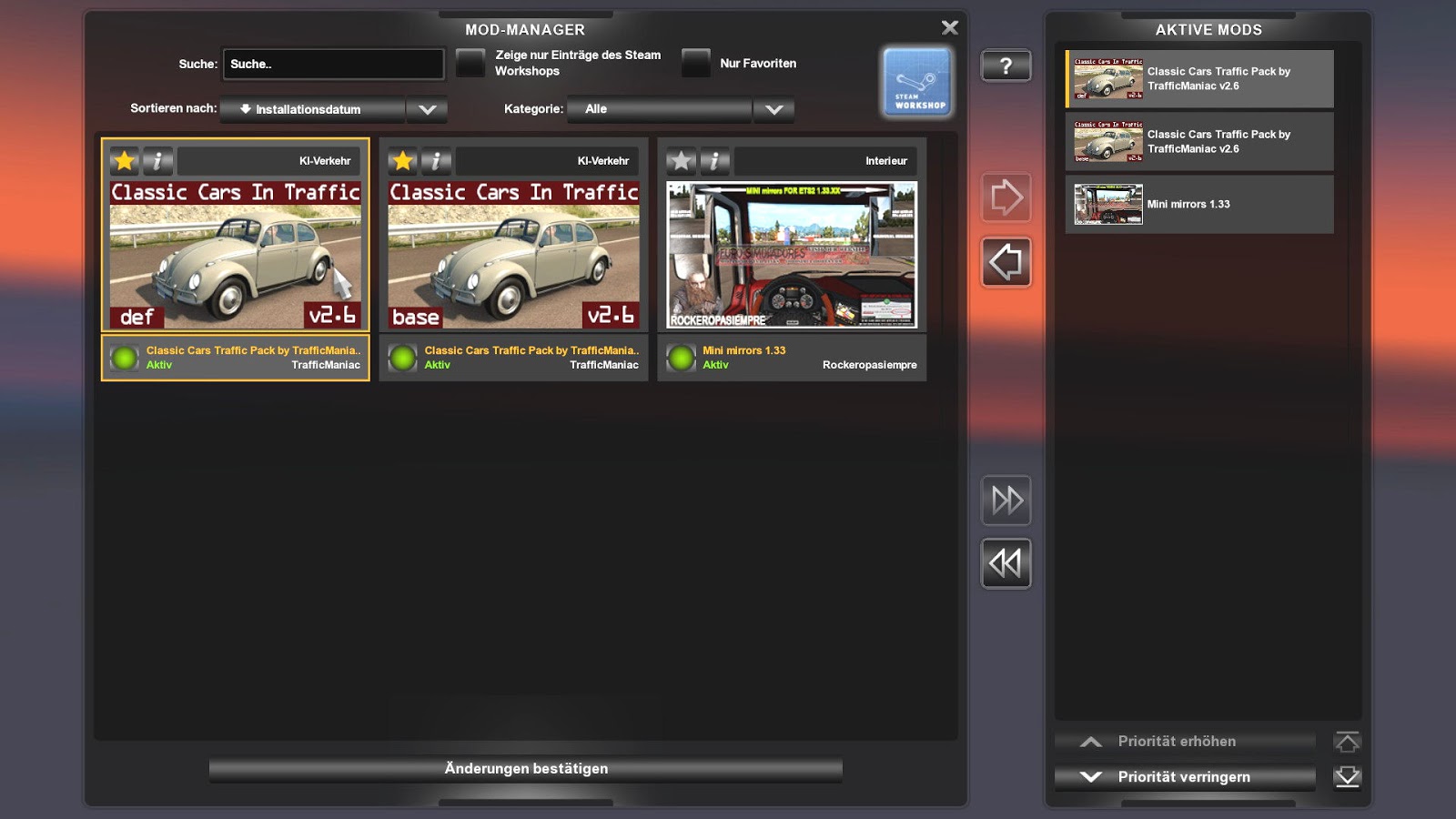
Task: Click green active status of def mod
Action: point(125,358)
